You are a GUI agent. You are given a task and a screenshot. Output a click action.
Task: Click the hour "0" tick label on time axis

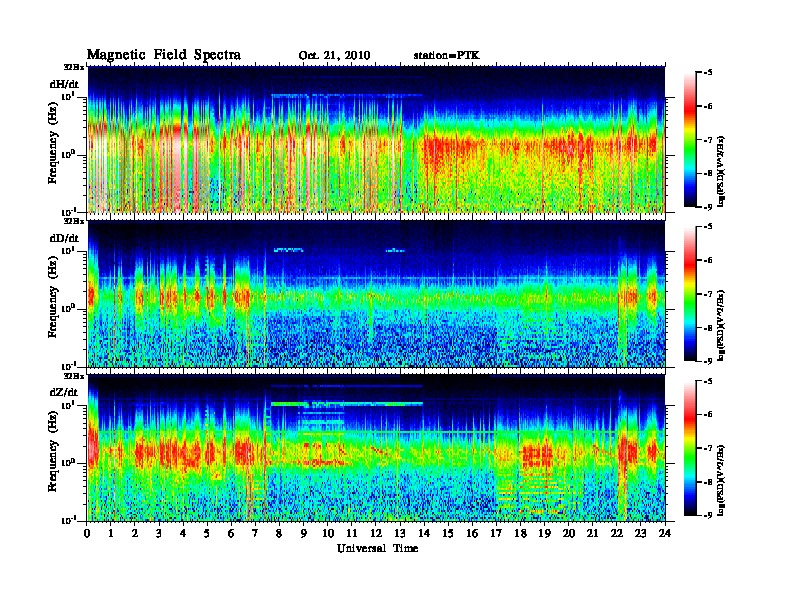[x=87, y=533]
